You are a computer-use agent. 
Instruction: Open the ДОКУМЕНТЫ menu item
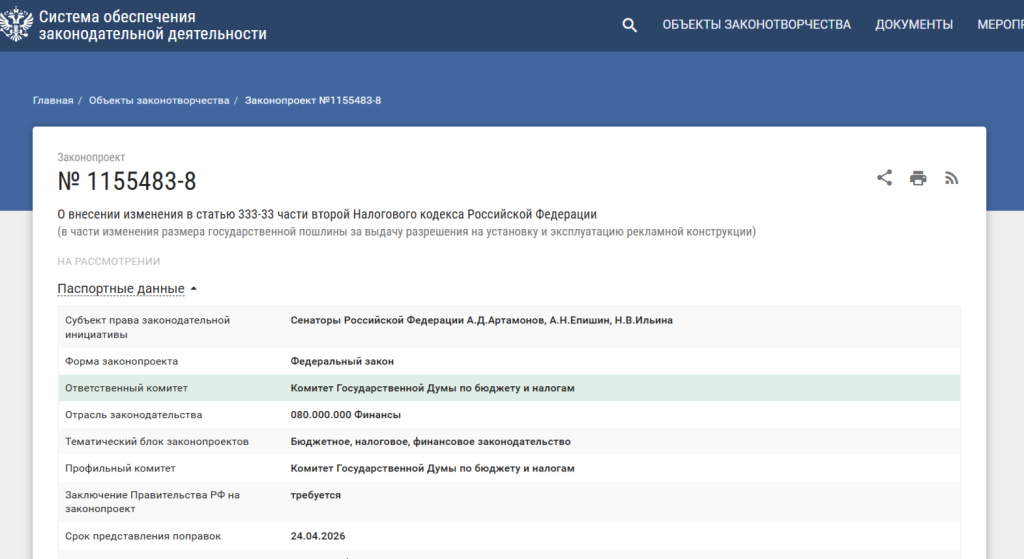point(914,25)
